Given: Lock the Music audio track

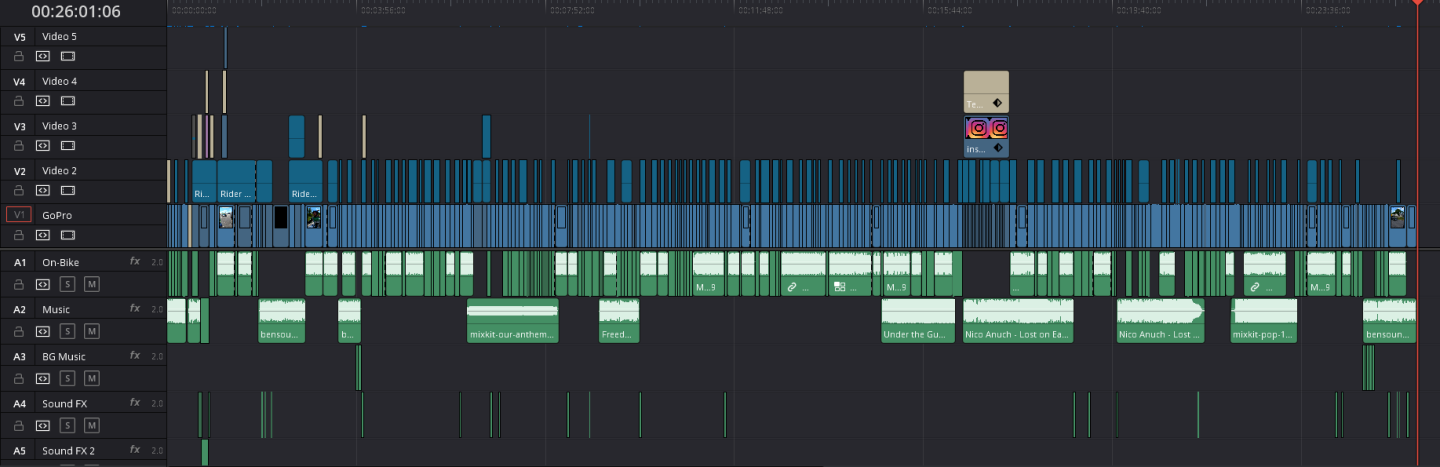Looking at the screenshot, I should pos(18,331).
